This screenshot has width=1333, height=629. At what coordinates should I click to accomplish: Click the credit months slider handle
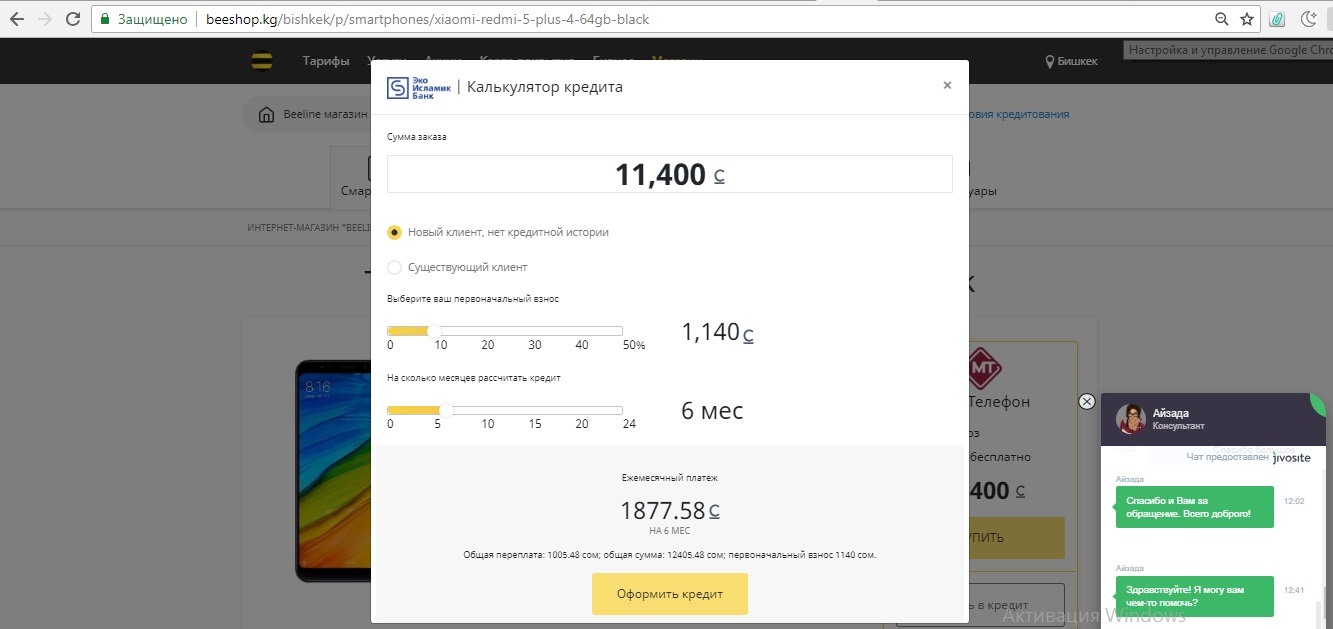[x=446, y=410]
